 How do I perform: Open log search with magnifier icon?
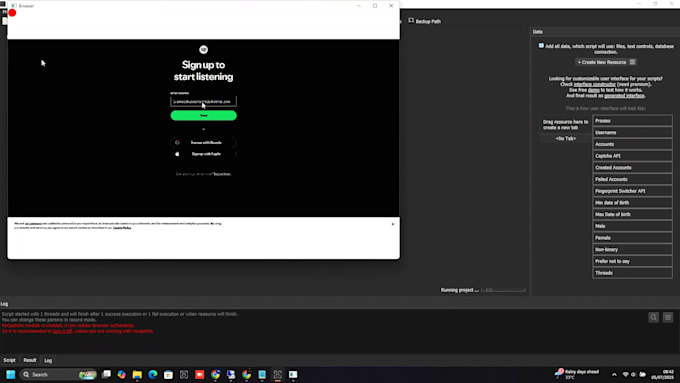[x=654, y=318]
